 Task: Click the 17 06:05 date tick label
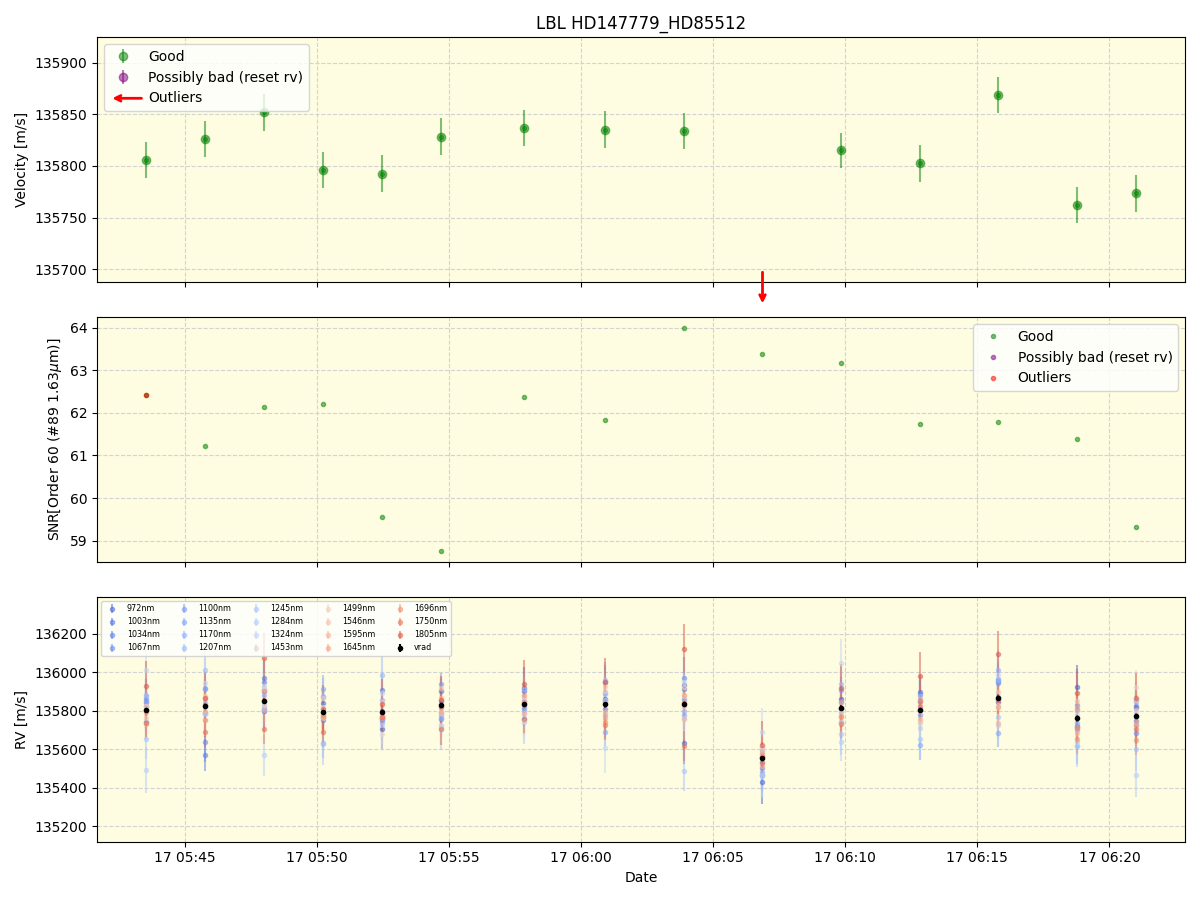pyautogui.click(x=713, y=857)
